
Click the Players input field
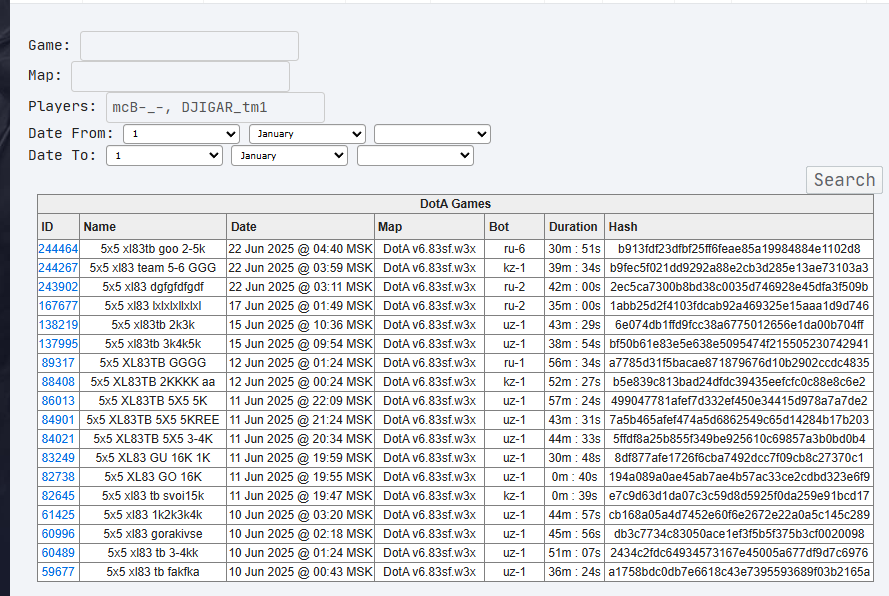pos(215,107)
